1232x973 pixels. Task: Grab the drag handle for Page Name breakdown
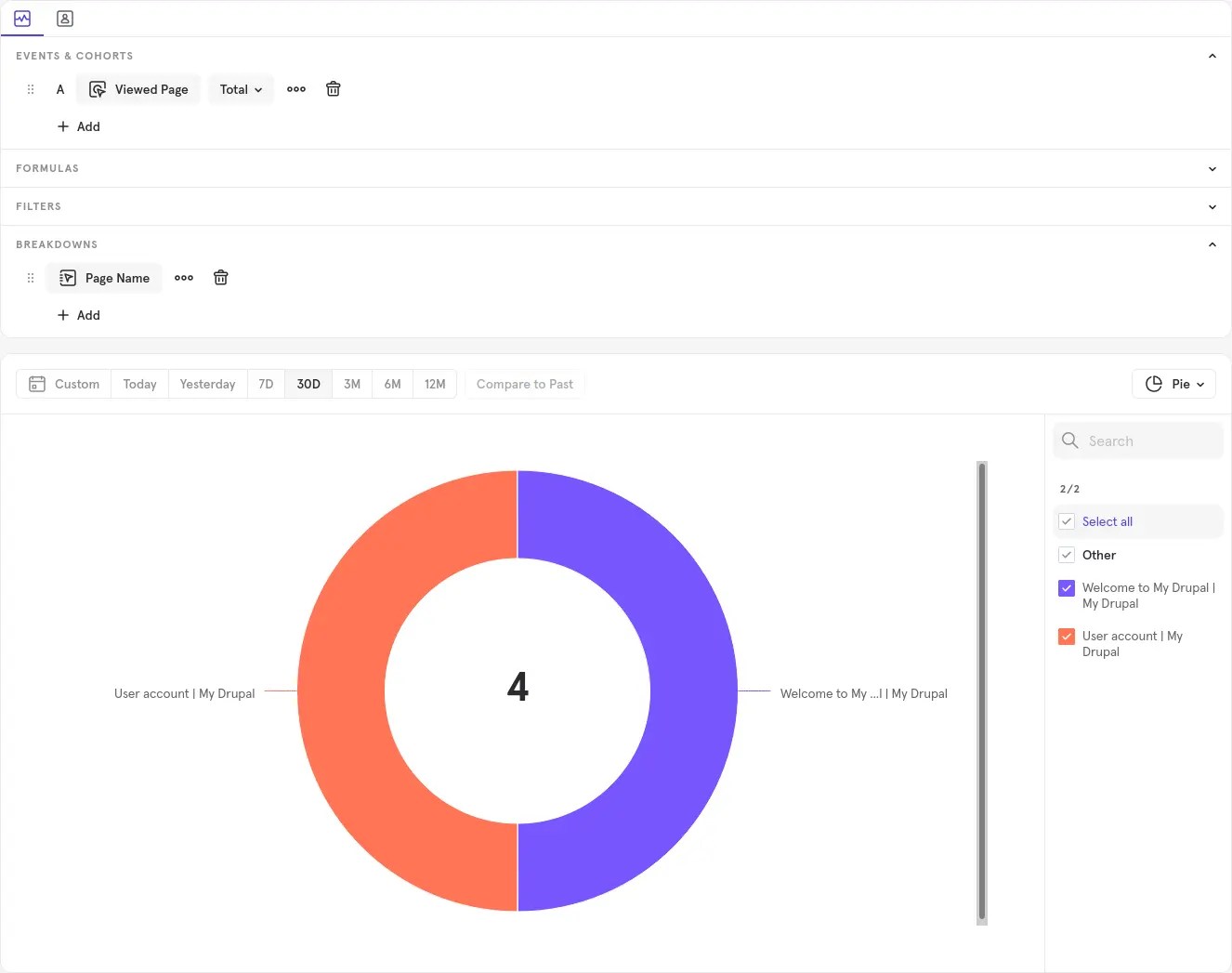pyautogui.click(x=31, y=278)
